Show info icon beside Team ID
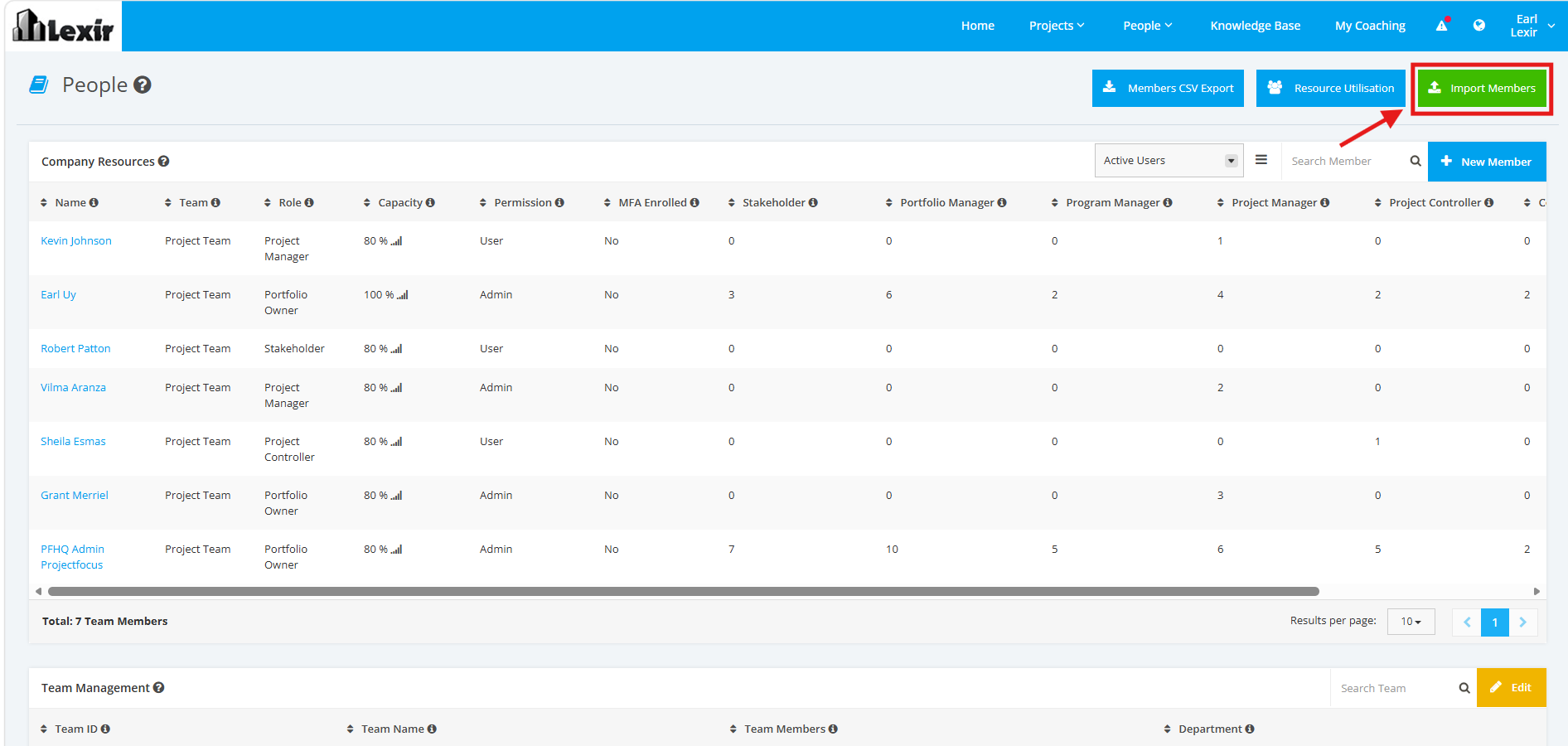 pyautogui.click(x=105, y=729)
